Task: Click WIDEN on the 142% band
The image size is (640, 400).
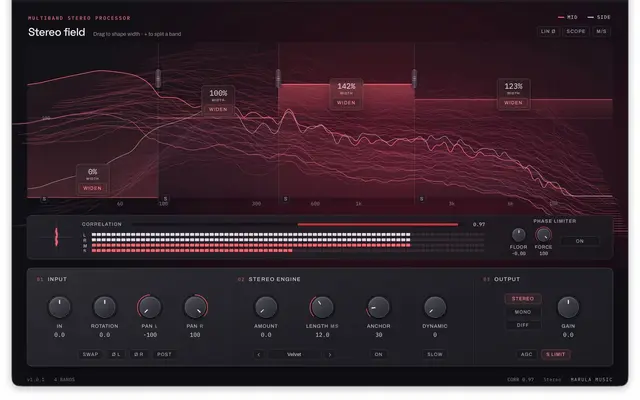Action: coord(346,103)
